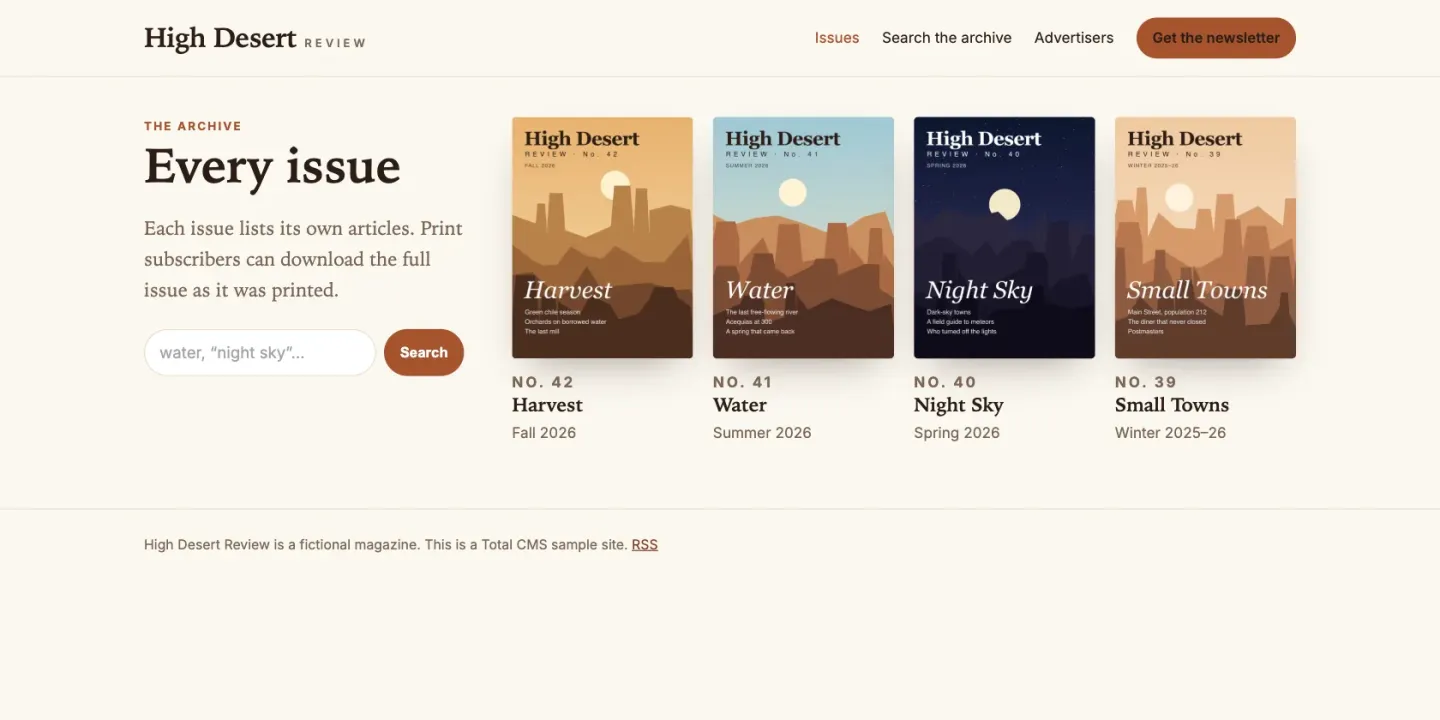Viewport: 1440px width, 720px height.
Task: Click the 'Winter 2025–26' date text
Action: (x=1170, y=433)
